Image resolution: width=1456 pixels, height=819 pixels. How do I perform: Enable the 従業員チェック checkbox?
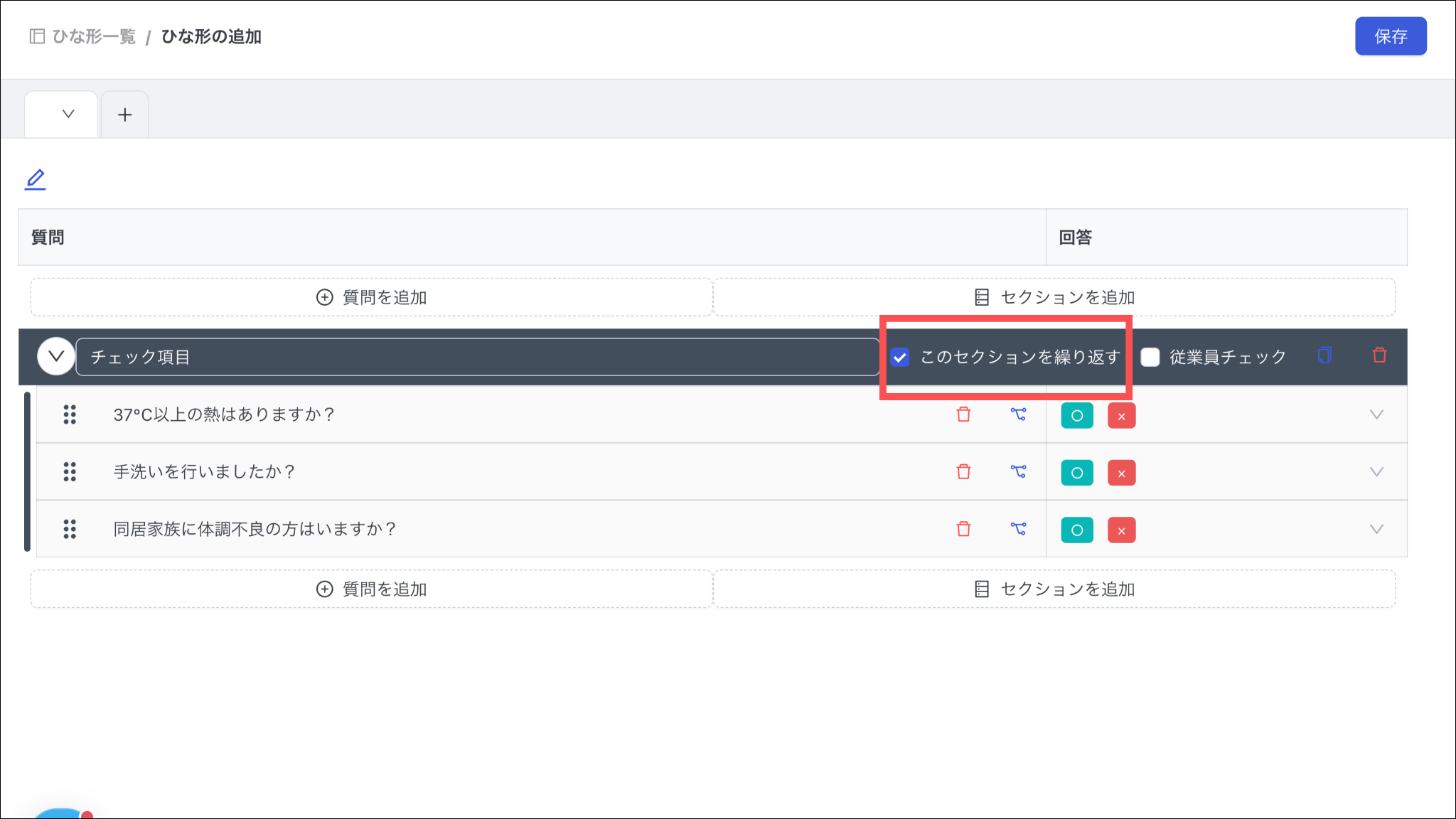[x=1150, y=357]
